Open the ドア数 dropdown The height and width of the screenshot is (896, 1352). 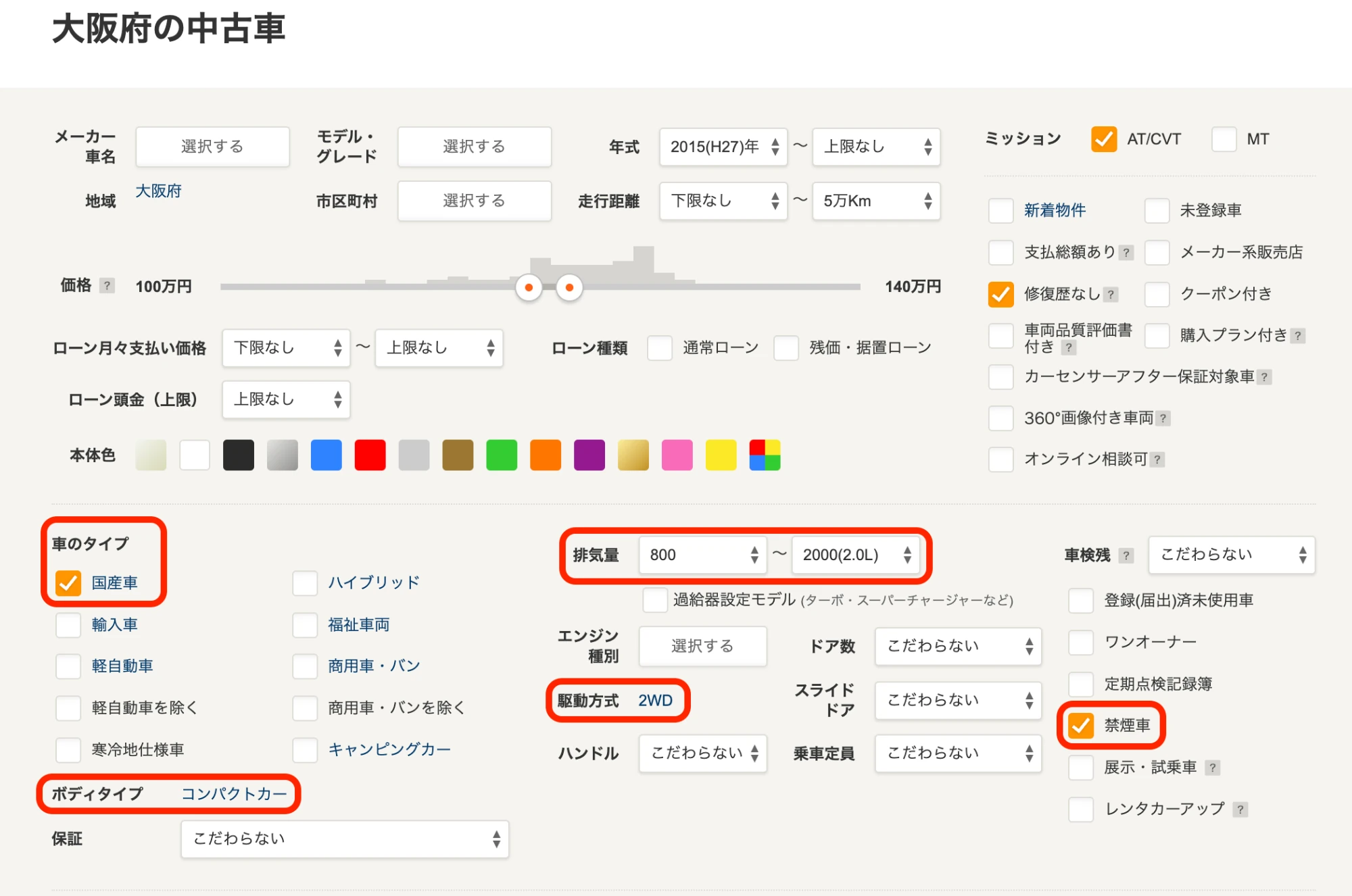coord(958,646)
